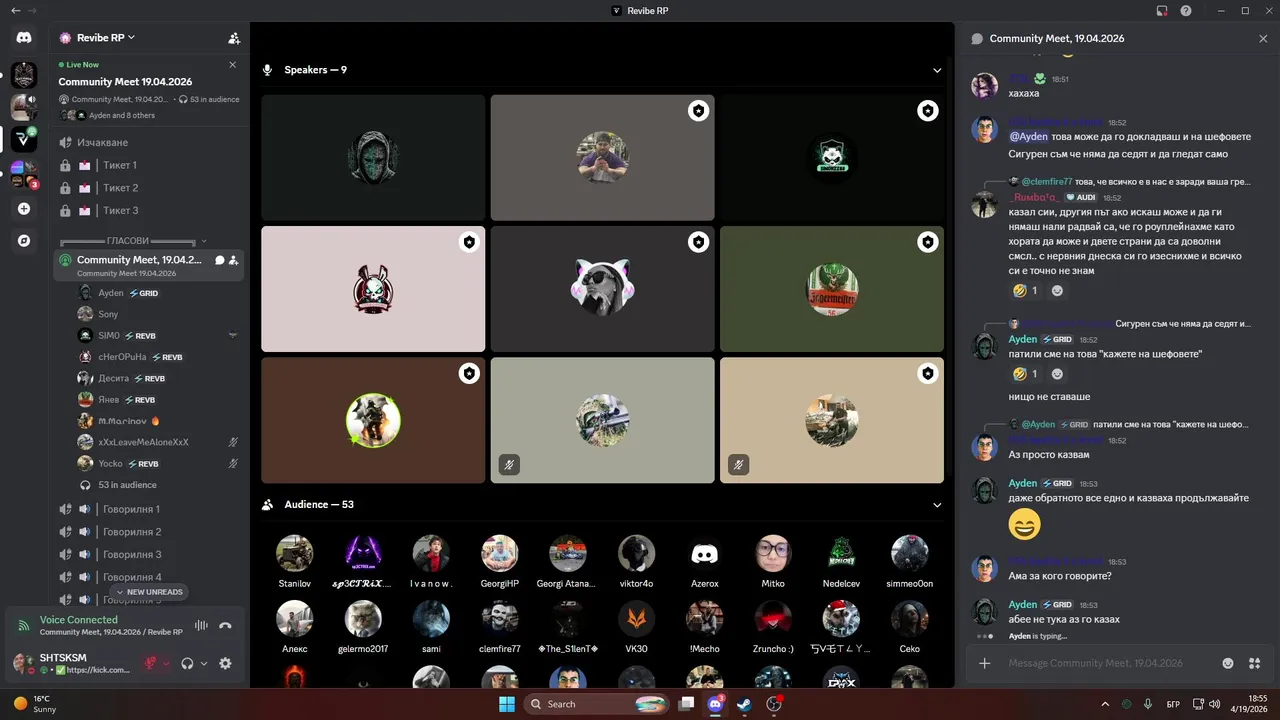
Task: Click the Windows taskbar Search box
Action: click(x=596, y=704)
